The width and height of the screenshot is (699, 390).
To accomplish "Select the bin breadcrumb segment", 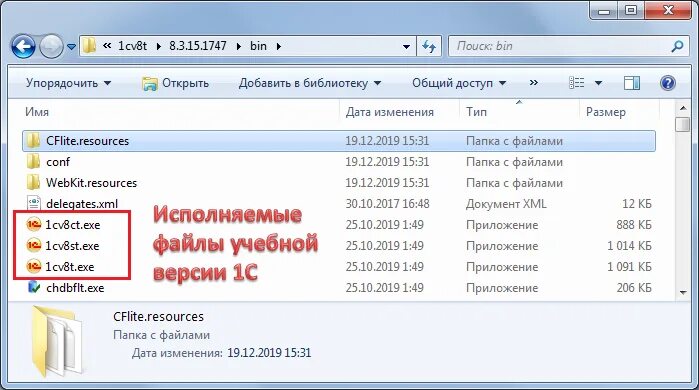I will point(258,45).
